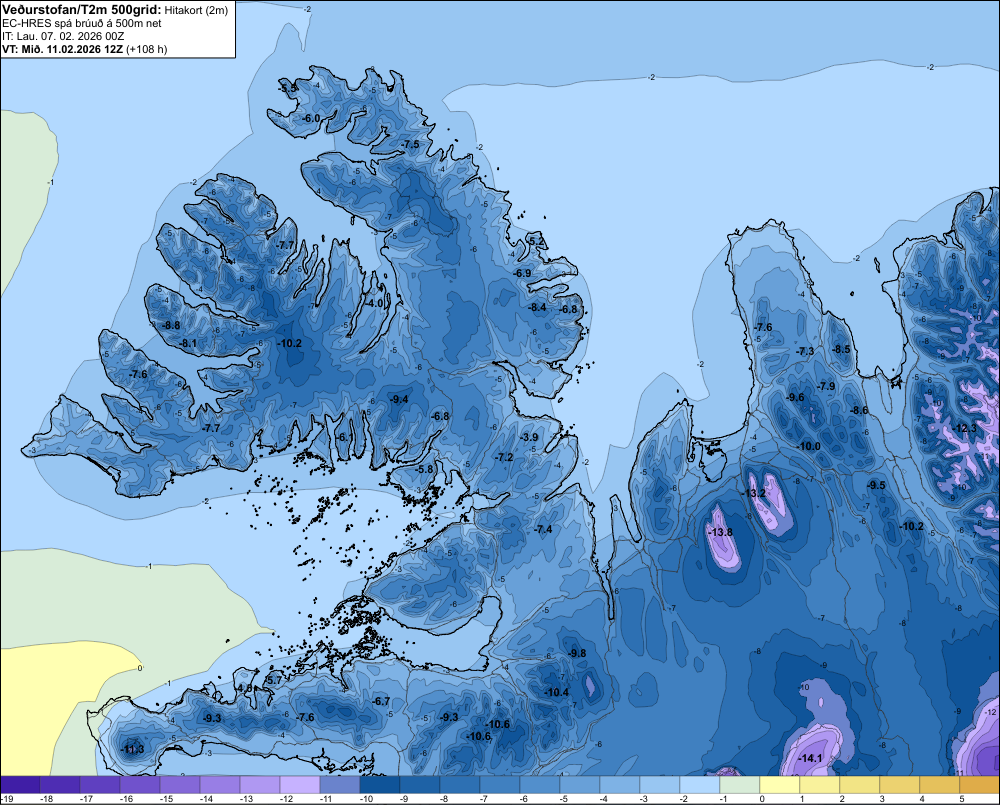Click the -3.9 temperature label
This screenshot has width=1000, height=805.
[529, 437]
